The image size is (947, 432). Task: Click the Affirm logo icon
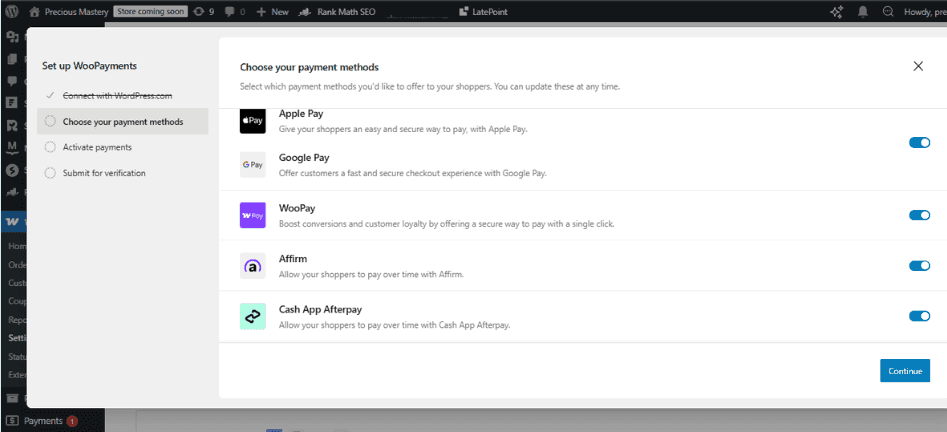[252, 266]
